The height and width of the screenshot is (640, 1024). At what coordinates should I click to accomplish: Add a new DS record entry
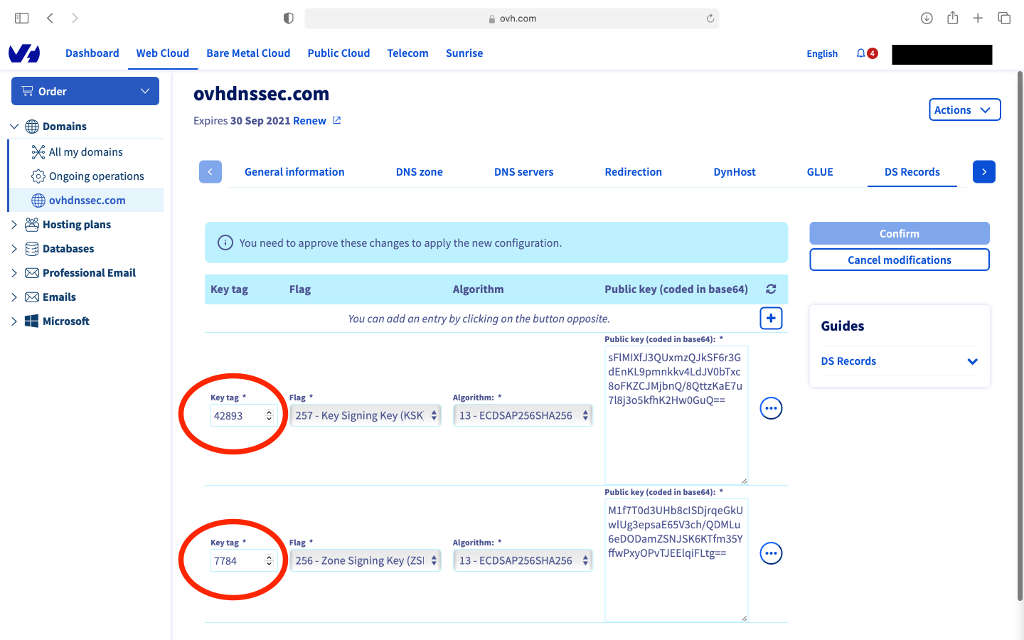point(771,319)
